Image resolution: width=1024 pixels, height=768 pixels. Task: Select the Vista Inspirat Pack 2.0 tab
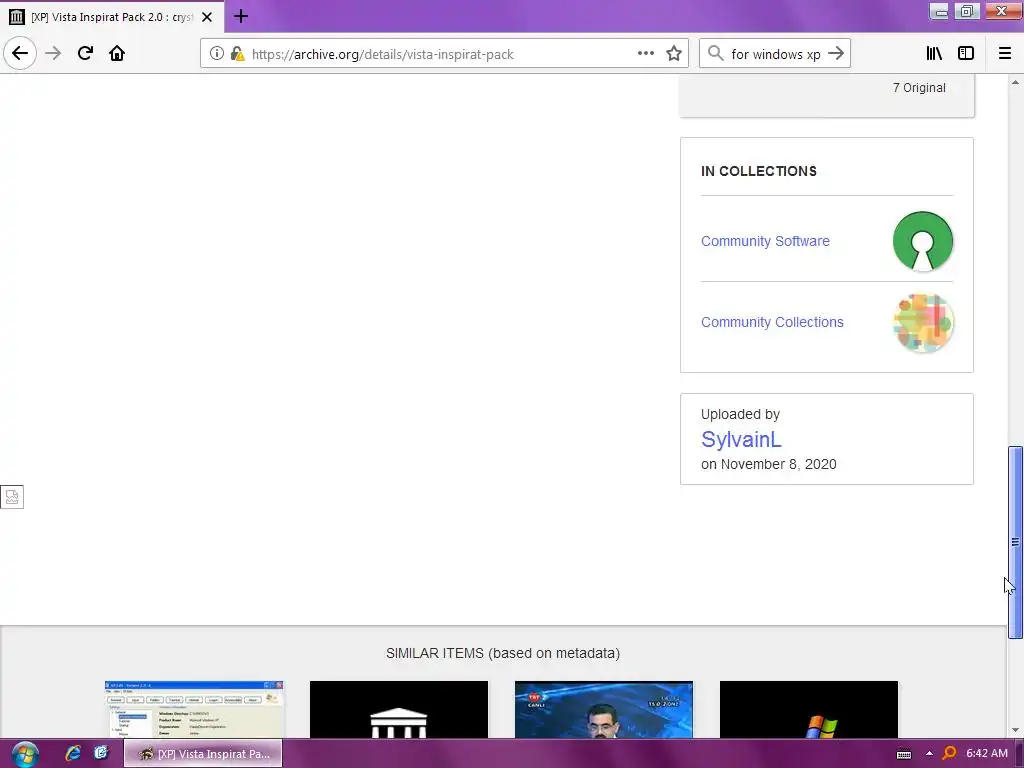(x=112, y=17)
